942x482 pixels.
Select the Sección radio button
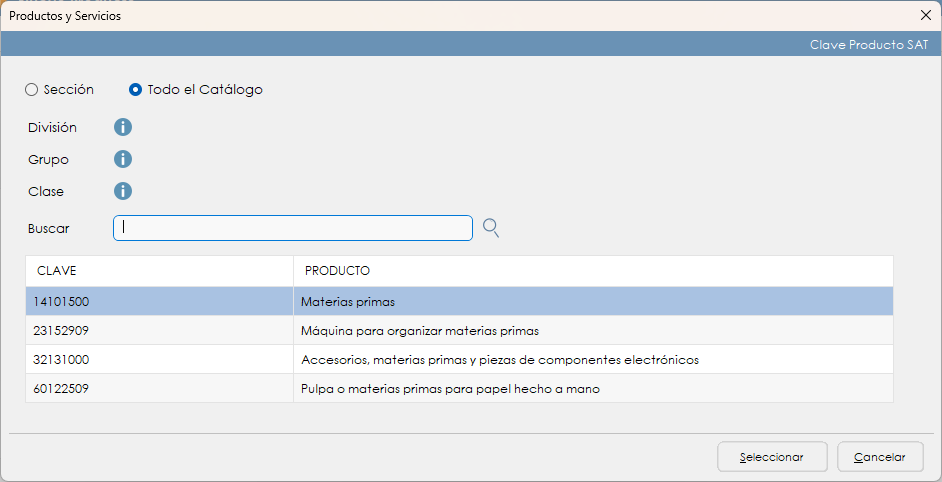coord(32,90)
